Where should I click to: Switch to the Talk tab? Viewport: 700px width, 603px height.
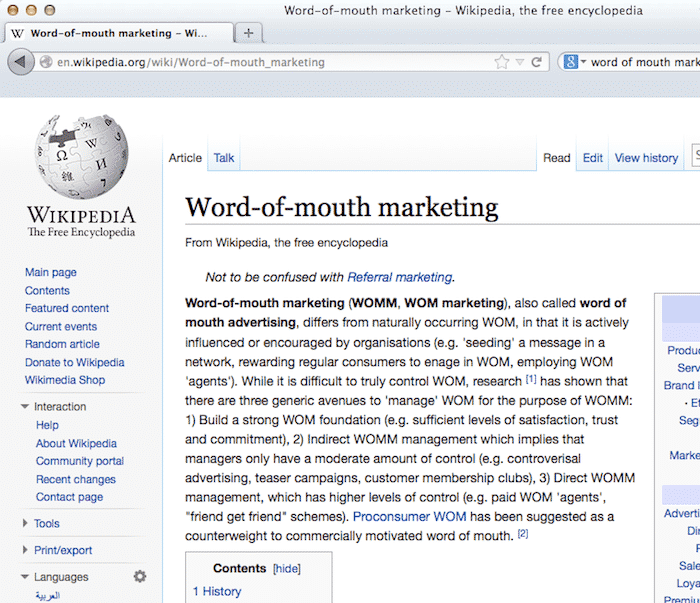click(224, 158)
